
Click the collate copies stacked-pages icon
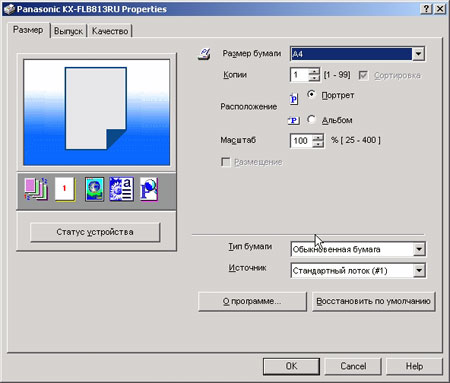(36, 189)
